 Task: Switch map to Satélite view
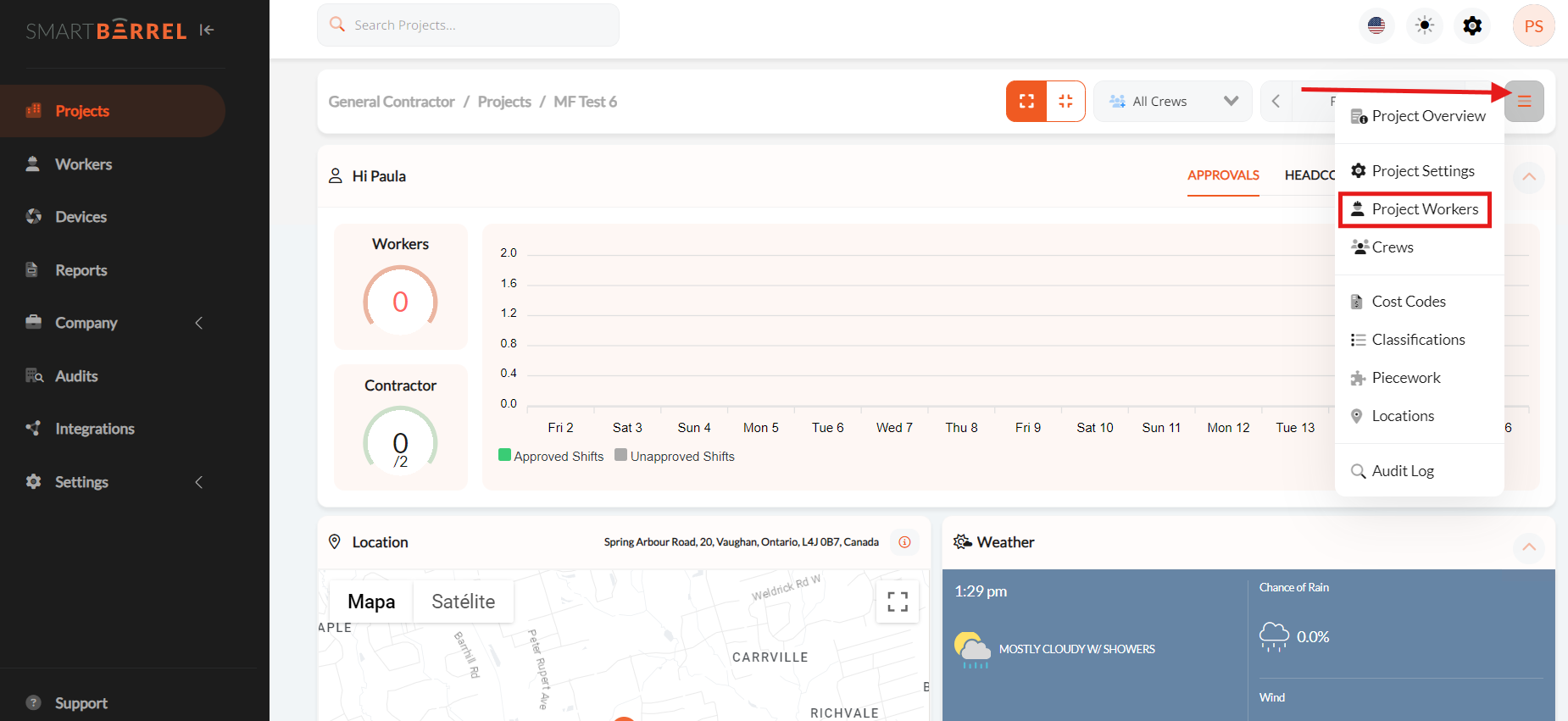[463, 602]
